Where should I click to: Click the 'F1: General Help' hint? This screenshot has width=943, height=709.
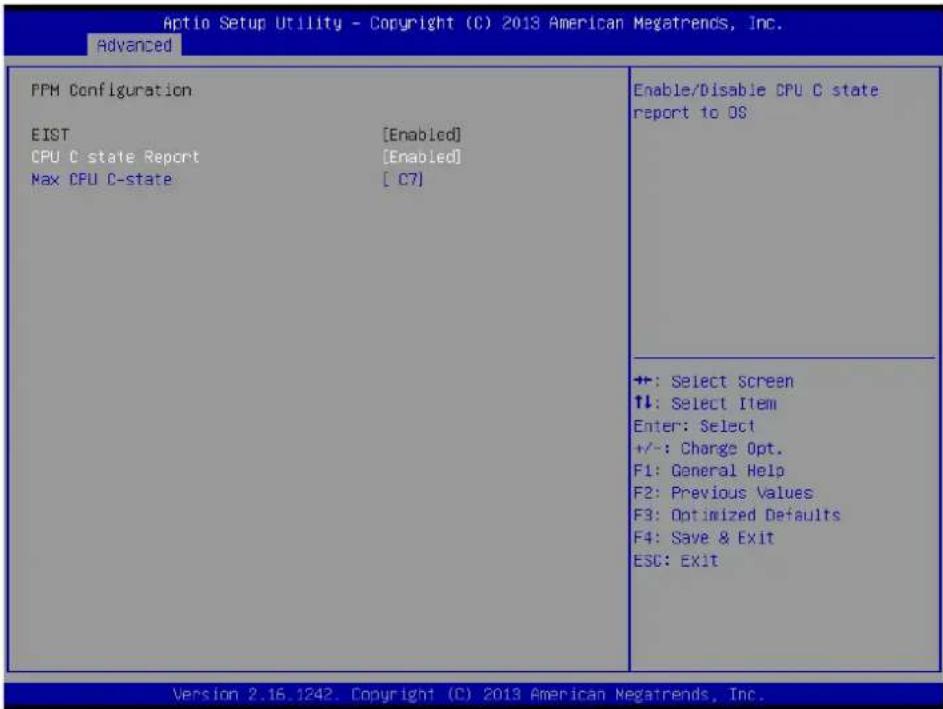709,470
